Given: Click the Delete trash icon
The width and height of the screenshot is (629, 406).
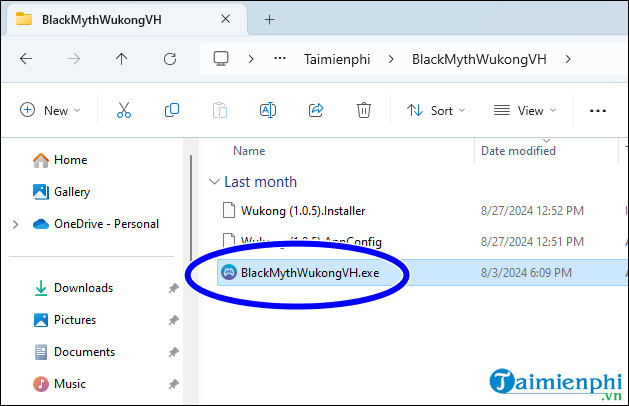Looking at the screenshot, I should [x=364, y=110].
